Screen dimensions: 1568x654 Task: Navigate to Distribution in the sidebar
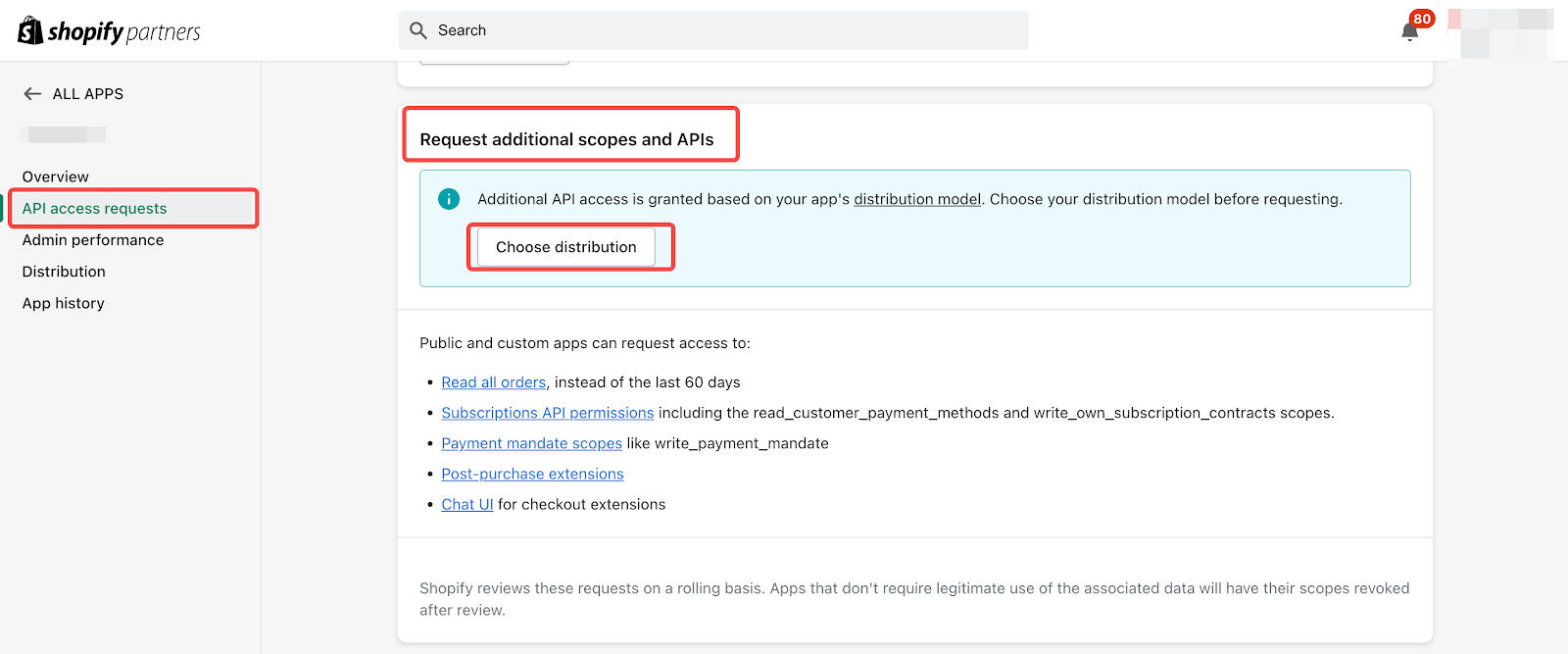[x=64, y=272]
